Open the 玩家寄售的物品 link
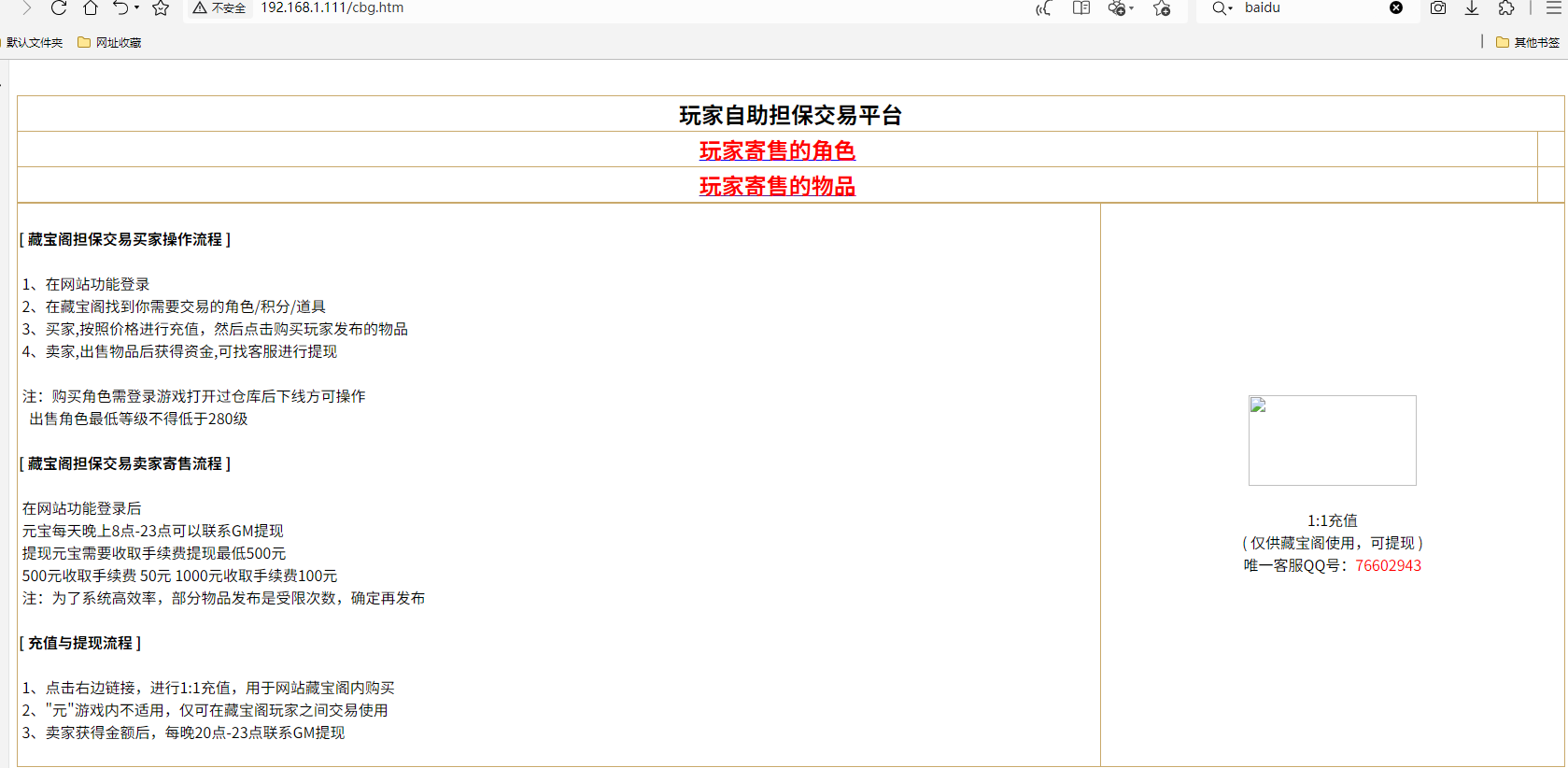This screenshot has width=1568, height=768. pyautogui.click(x=777, y=185)
